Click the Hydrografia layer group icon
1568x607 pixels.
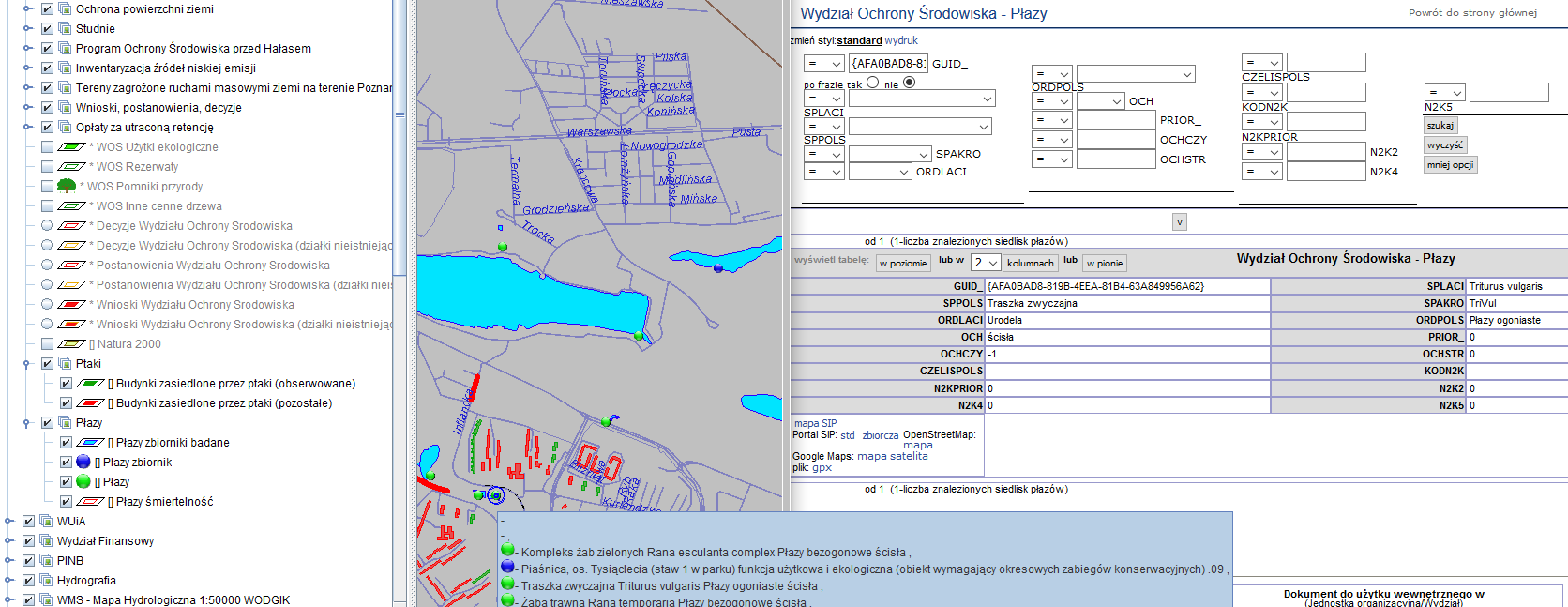[46, 580]
